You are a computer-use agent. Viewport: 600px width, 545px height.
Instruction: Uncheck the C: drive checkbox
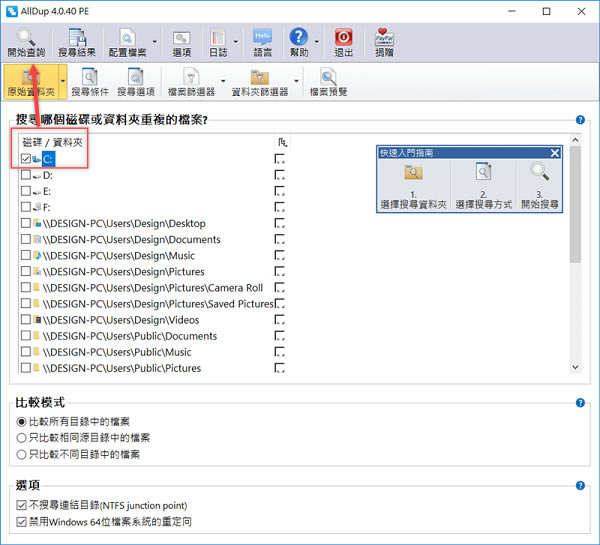pos(26,159)
